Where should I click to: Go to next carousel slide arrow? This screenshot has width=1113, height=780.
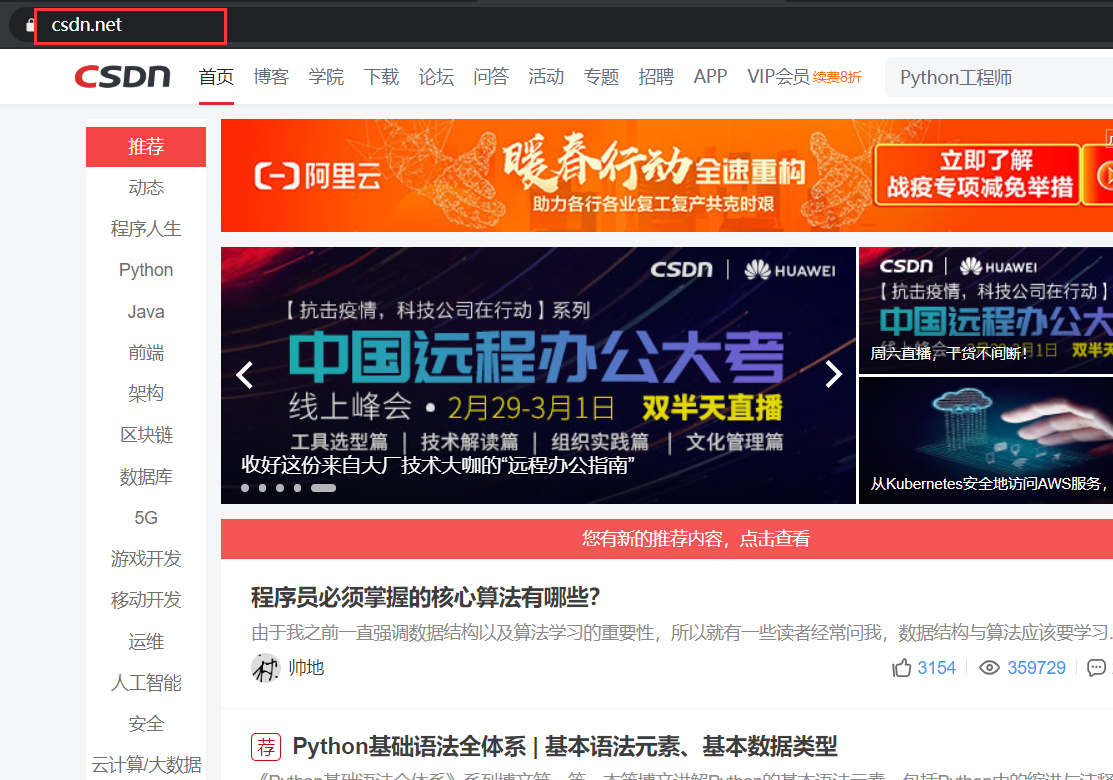pyautogui.click(x=833, y=374)
